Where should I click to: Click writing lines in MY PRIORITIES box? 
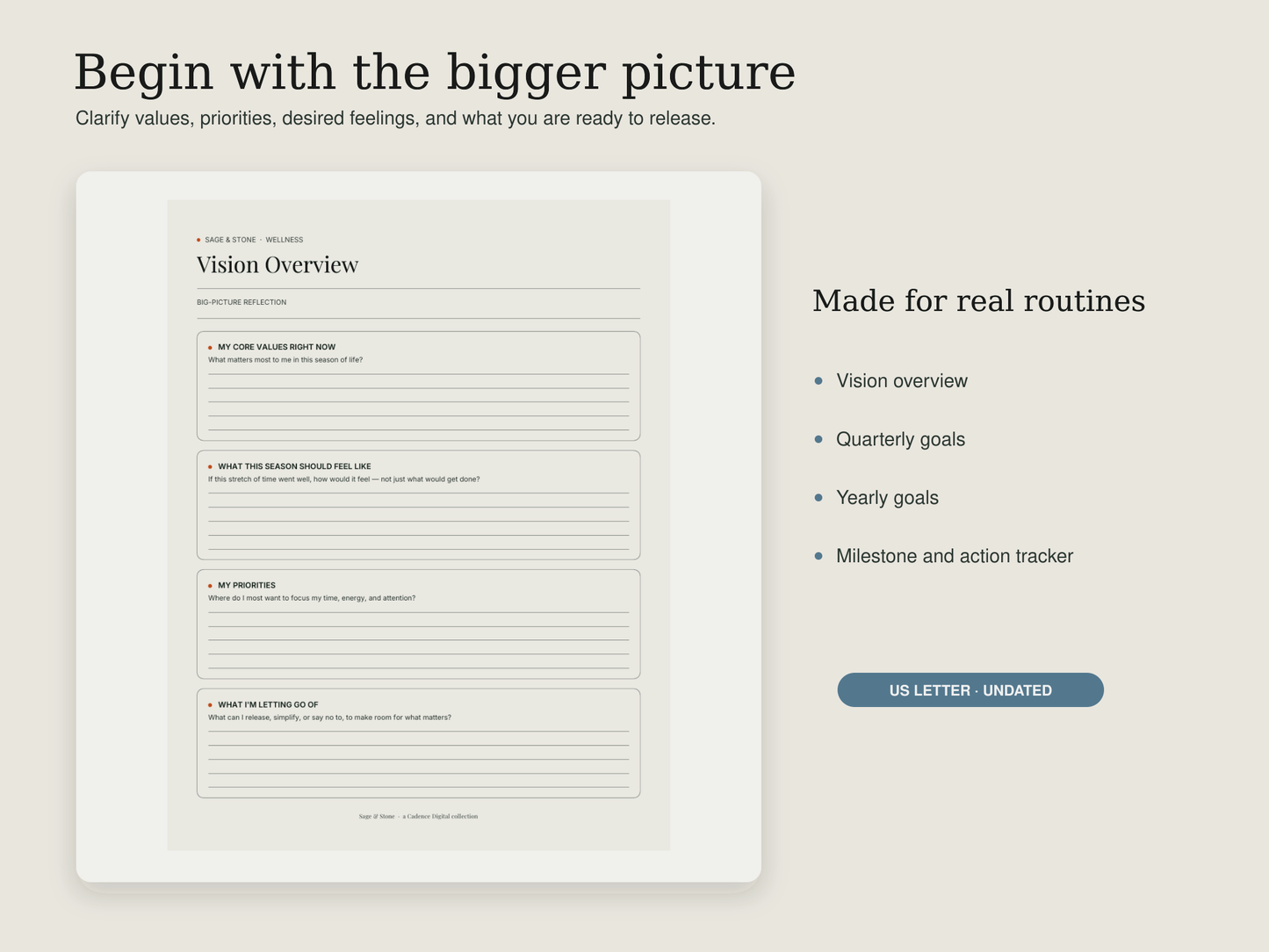point(418,640)
